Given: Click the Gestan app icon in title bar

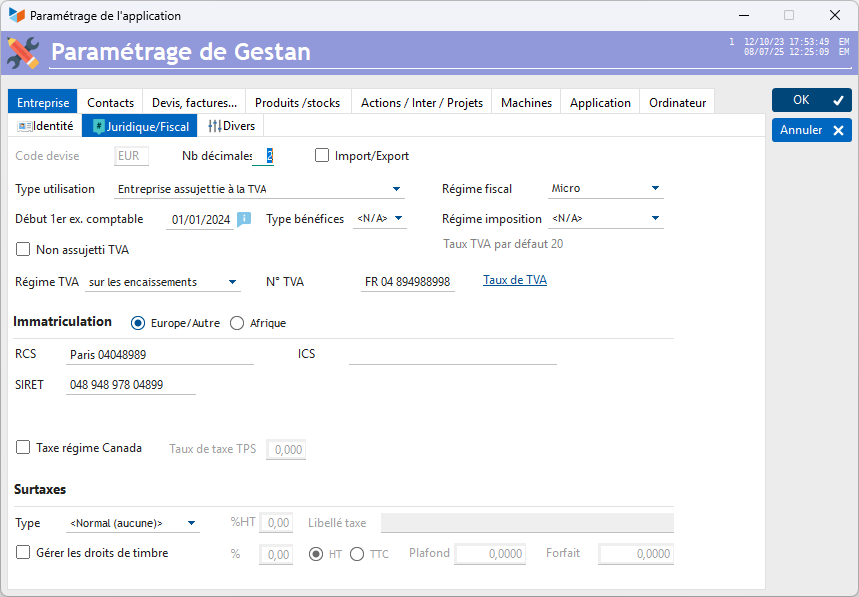Looking at the screenshot, I should 17,16.
